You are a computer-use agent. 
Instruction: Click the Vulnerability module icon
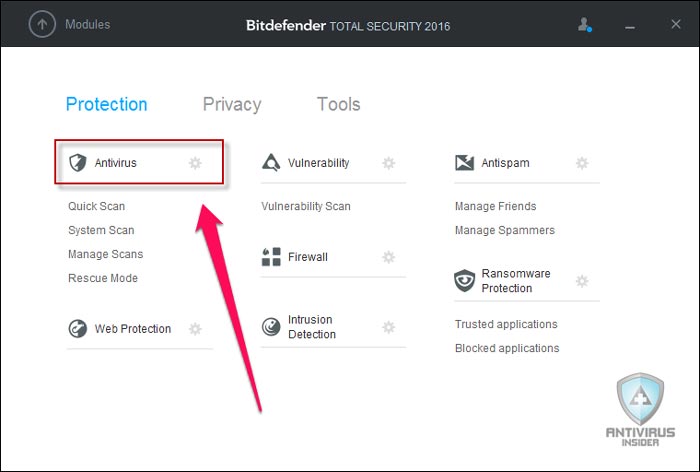point(271,163)
